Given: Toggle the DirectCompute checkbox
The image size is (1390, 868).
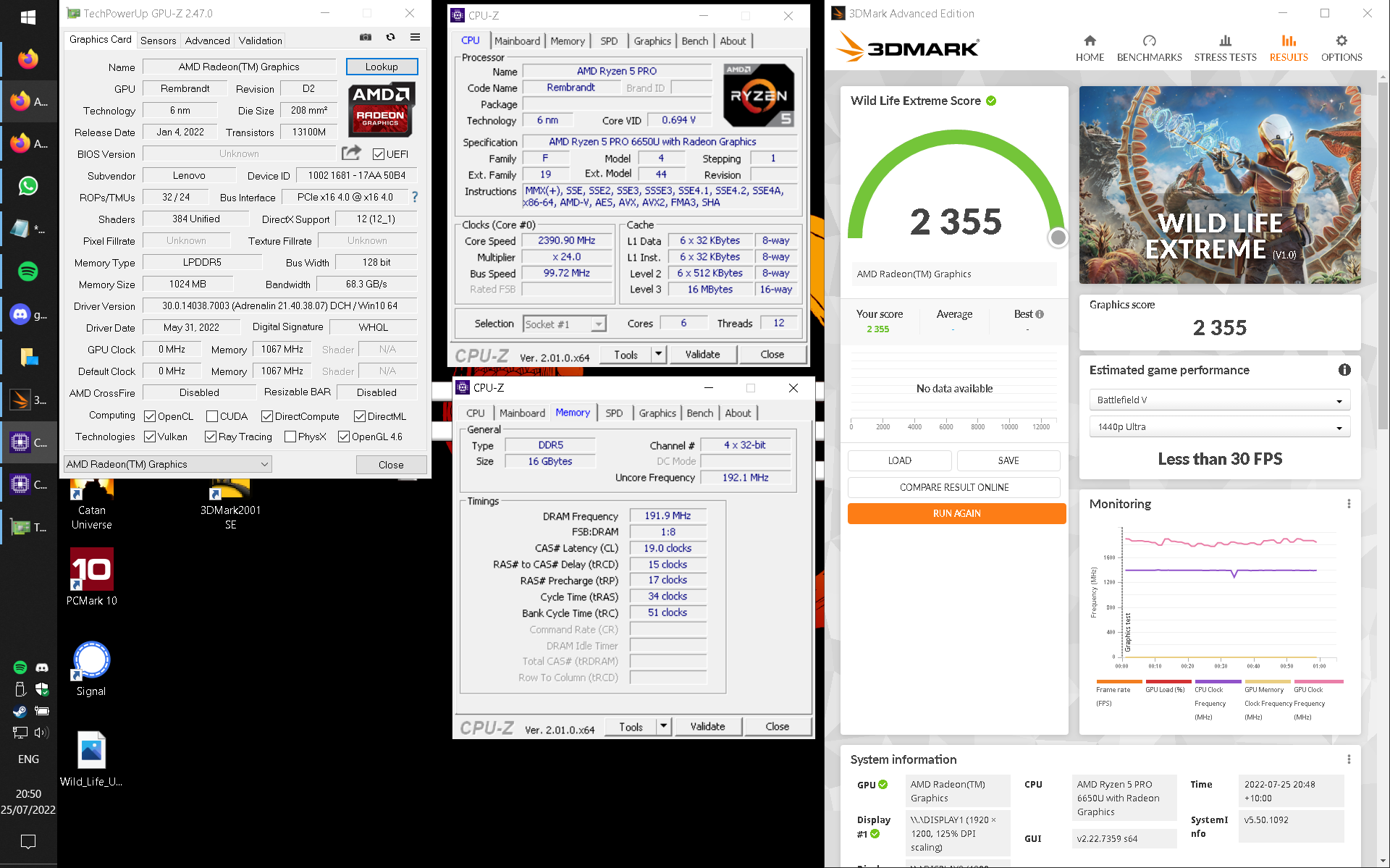Looking at the screenshot, I should pos(267,416).
